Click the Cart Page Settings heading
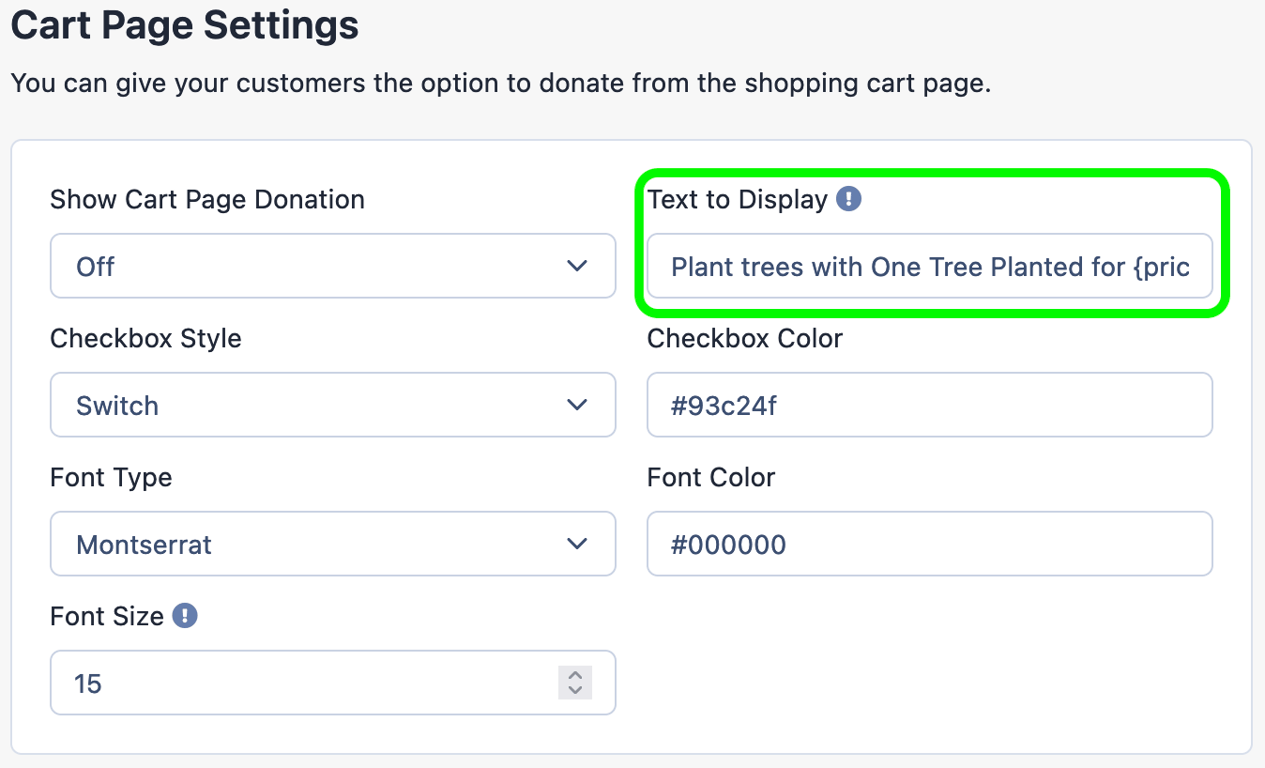Viewport: 1265px width, 768px height. [x=185, y=25]
